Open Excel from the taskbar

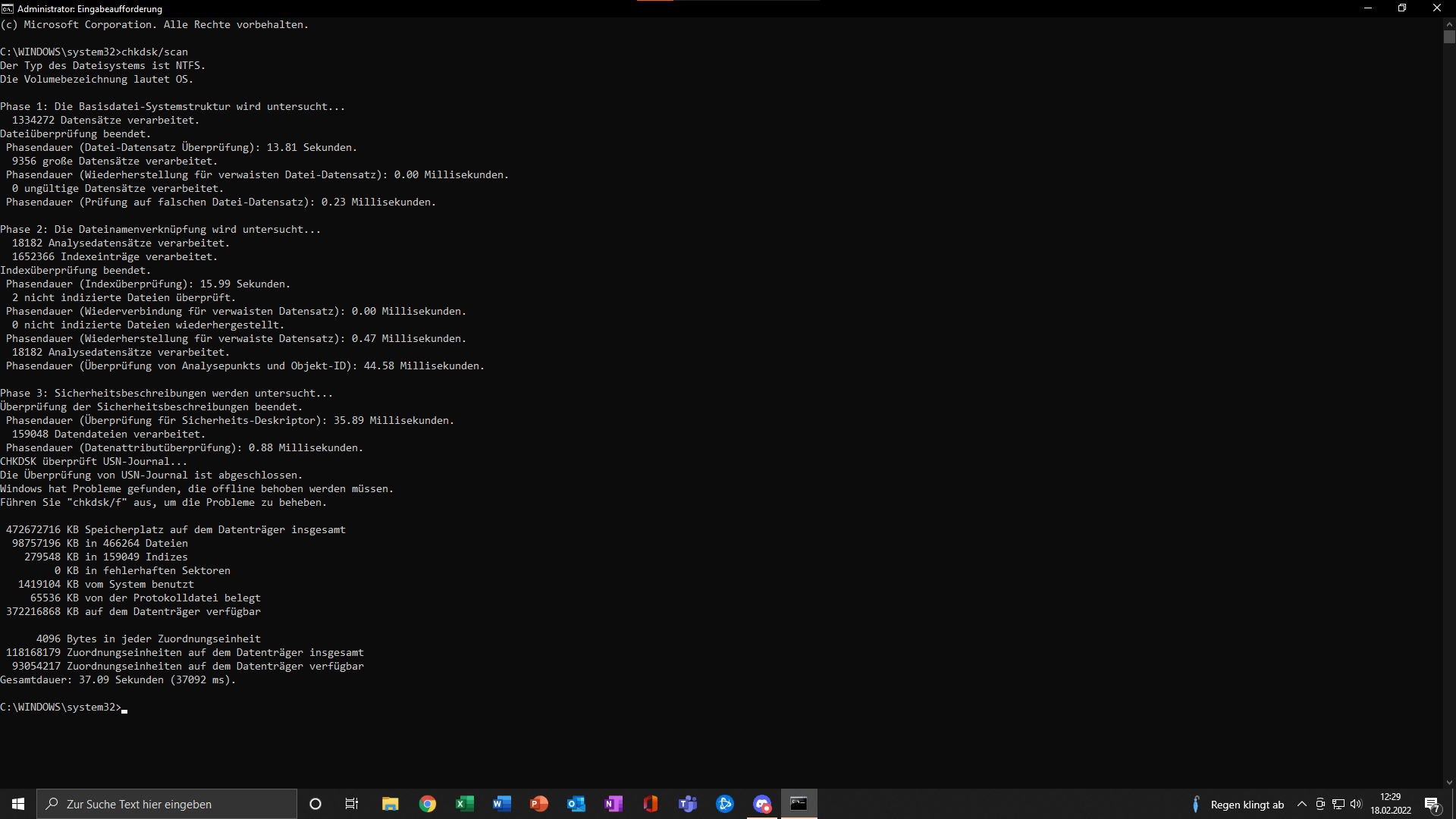[x=465, y=804]
